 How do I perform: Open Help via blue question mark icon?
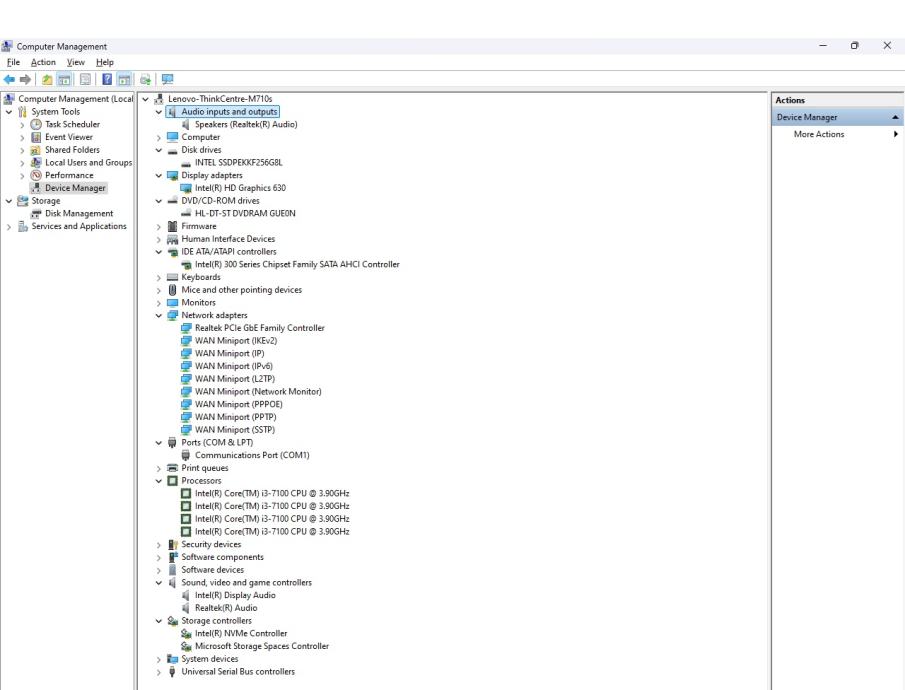pyautogui.click(x=107, y=80)
